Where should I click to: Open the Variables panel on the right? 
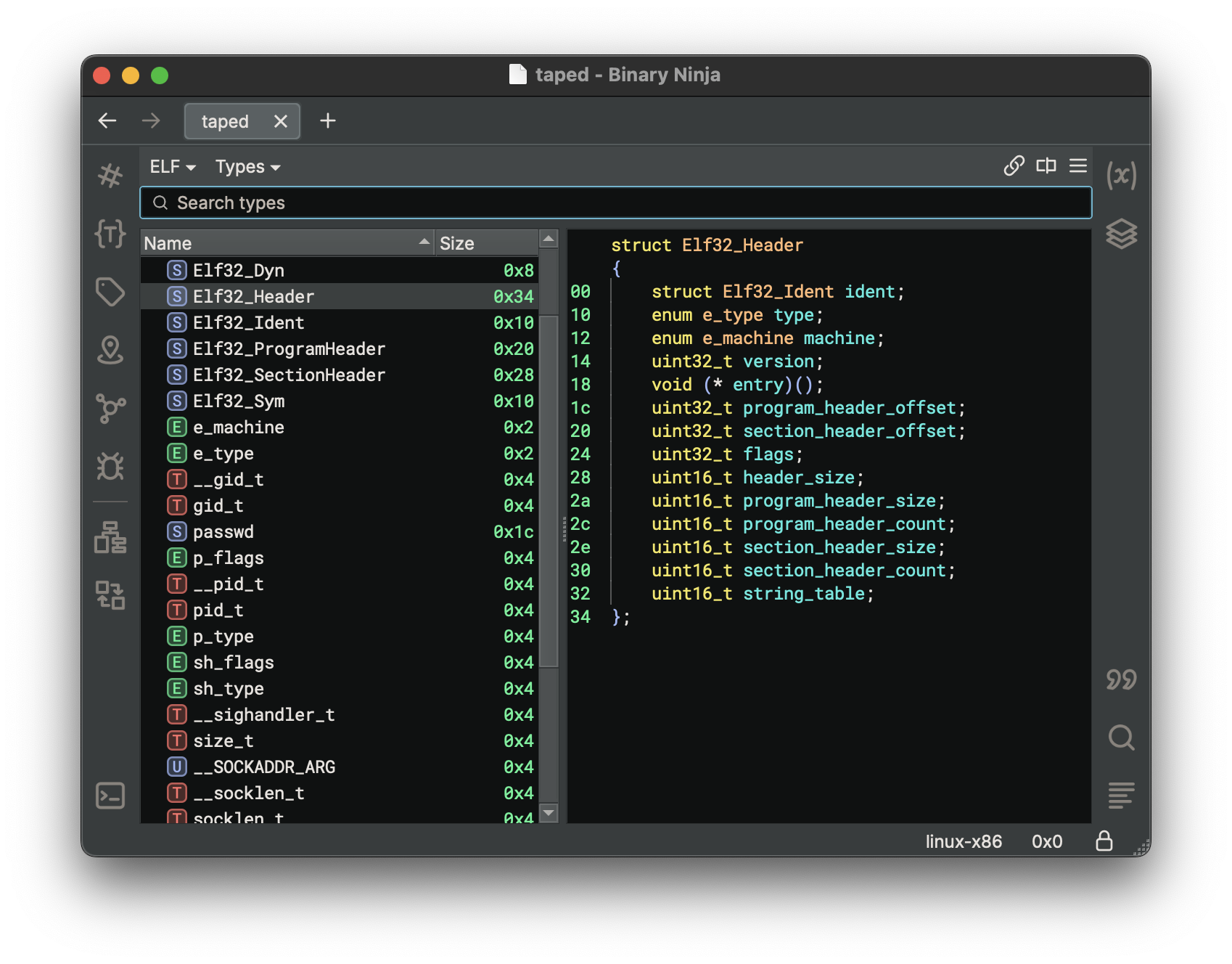(x=1121, y=173)
